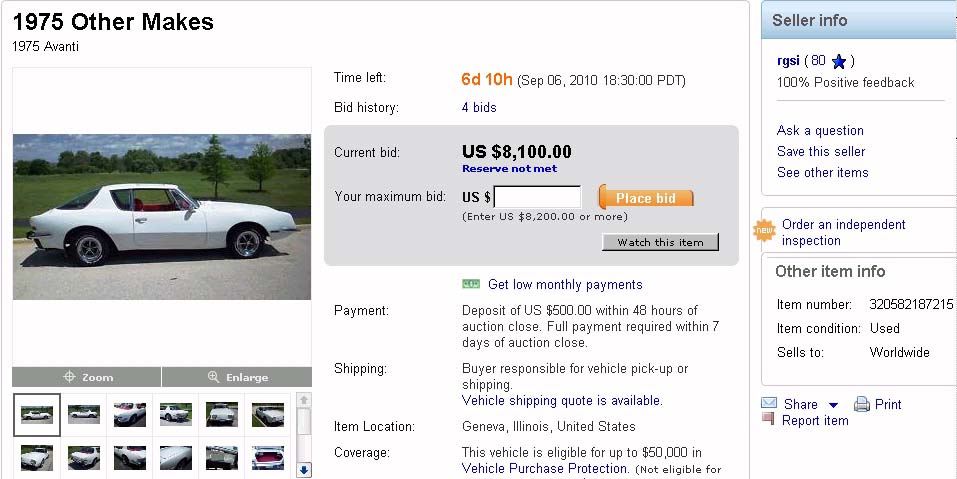This screenshot has width=957, height=479.
Task: Select the second thumbnail in the top row
Action: click(84, 414)
